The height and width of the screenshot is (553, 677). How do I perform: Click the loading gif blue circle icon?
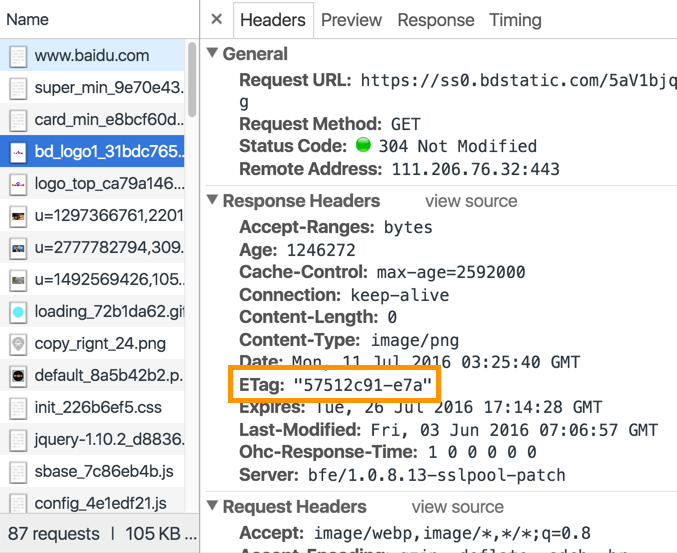(18, 312)
